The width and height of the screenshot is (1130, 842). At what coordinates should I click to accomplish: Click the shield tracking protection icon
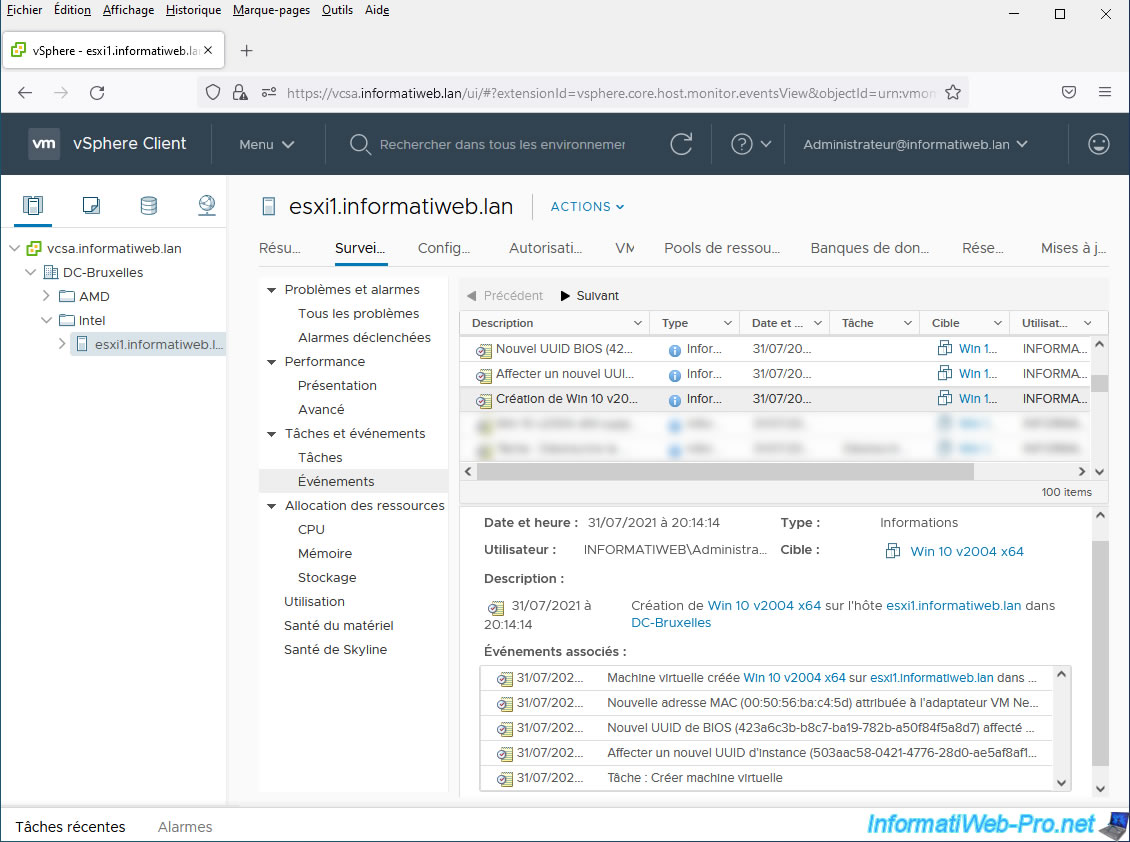[x=213, y=92]
